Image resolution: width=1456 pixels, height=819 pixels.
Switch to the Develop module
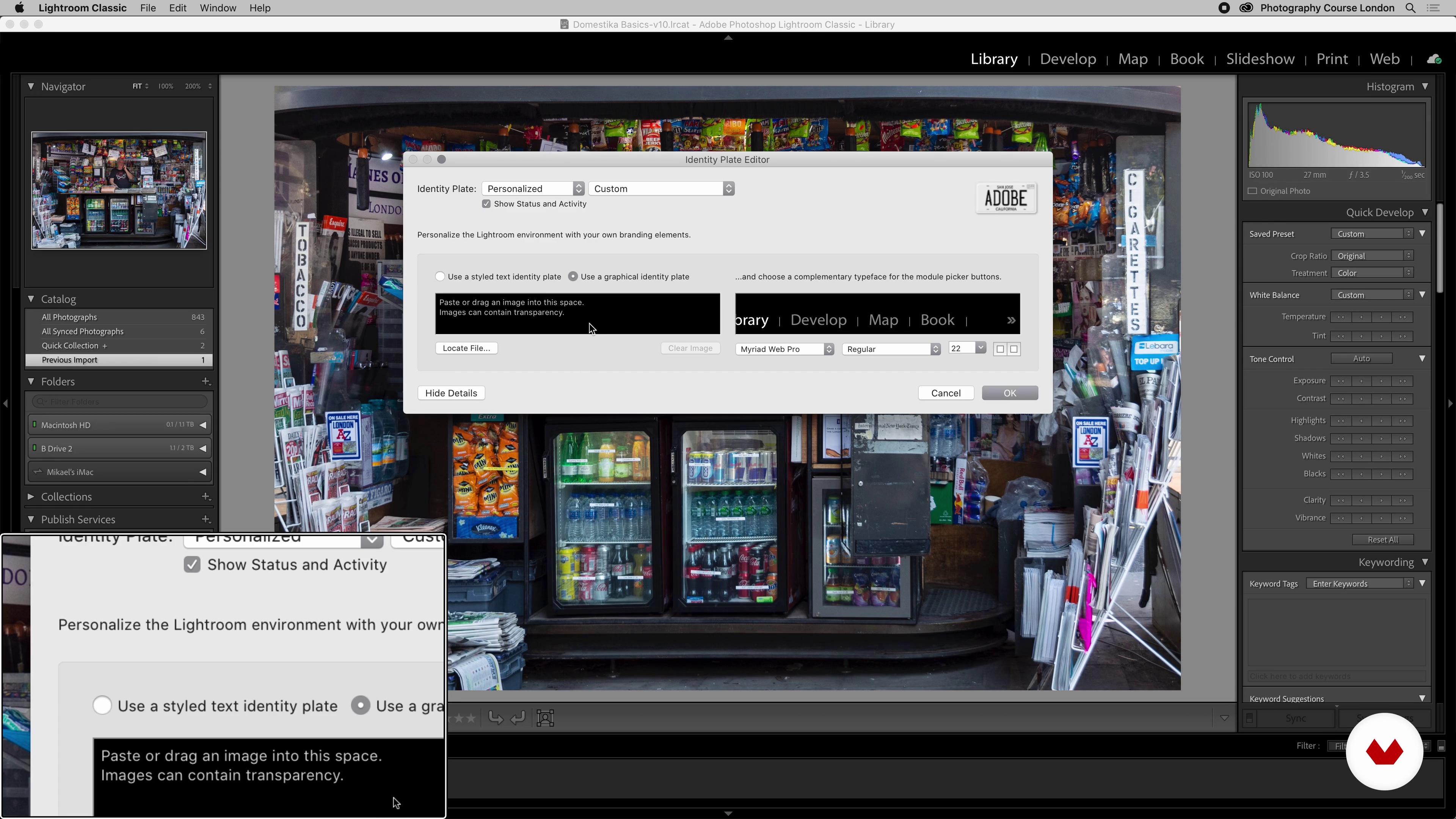[1068, 60]
